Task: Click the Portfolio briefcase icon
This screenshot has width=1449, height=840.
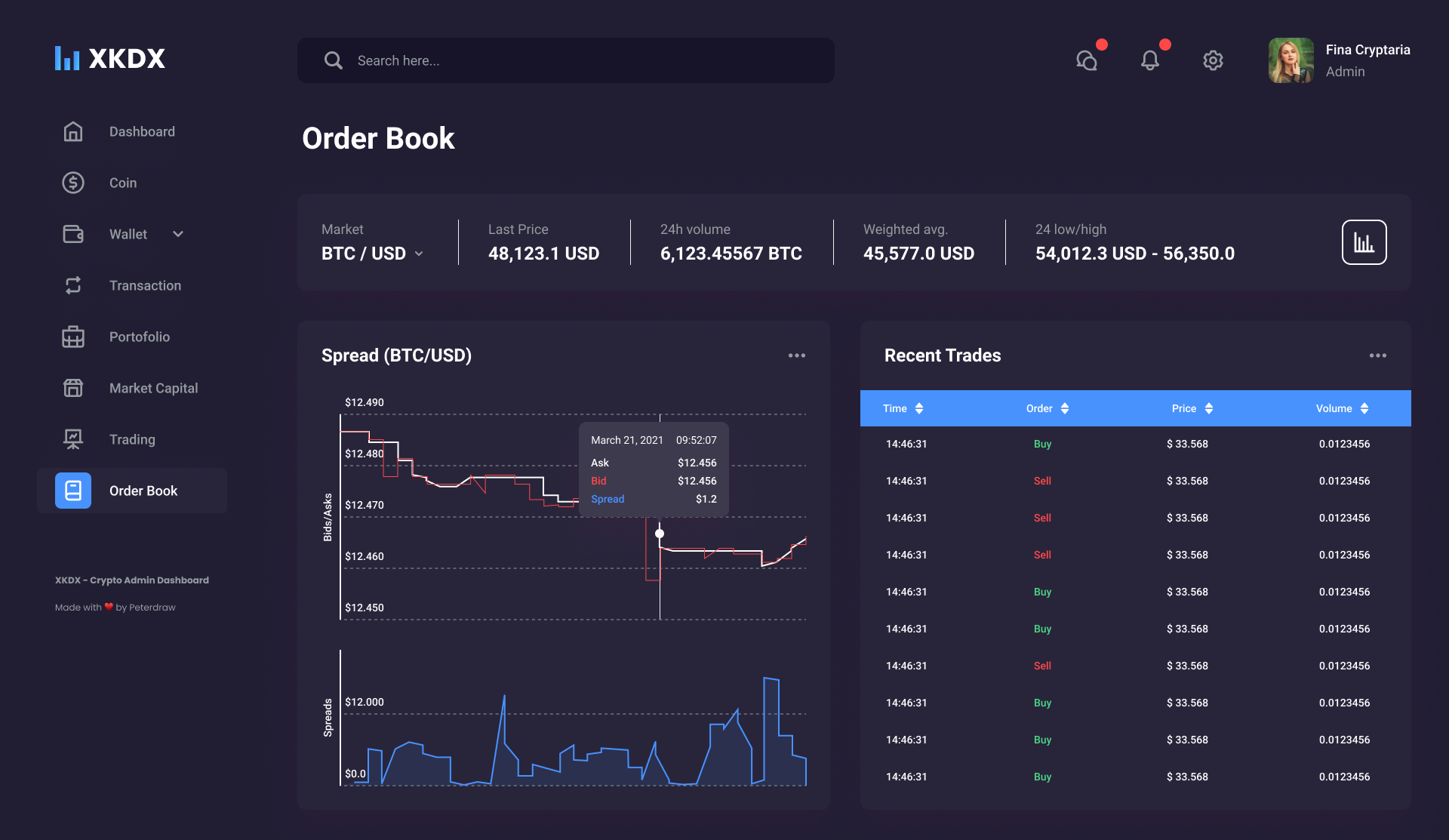Action: click(73, 337)
